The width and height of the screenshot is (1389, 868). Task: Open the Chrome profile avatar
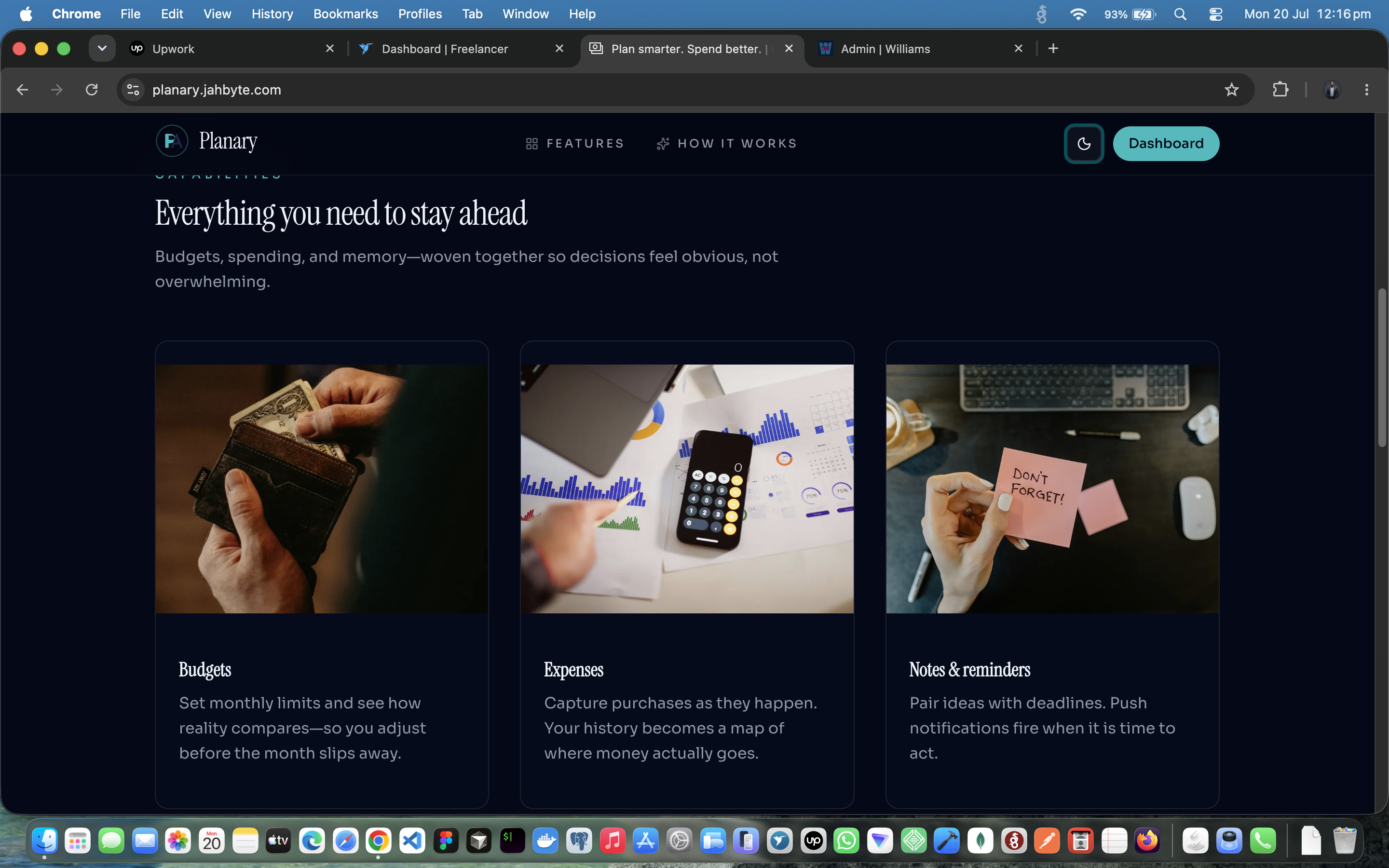click(x=1332, y=90)
